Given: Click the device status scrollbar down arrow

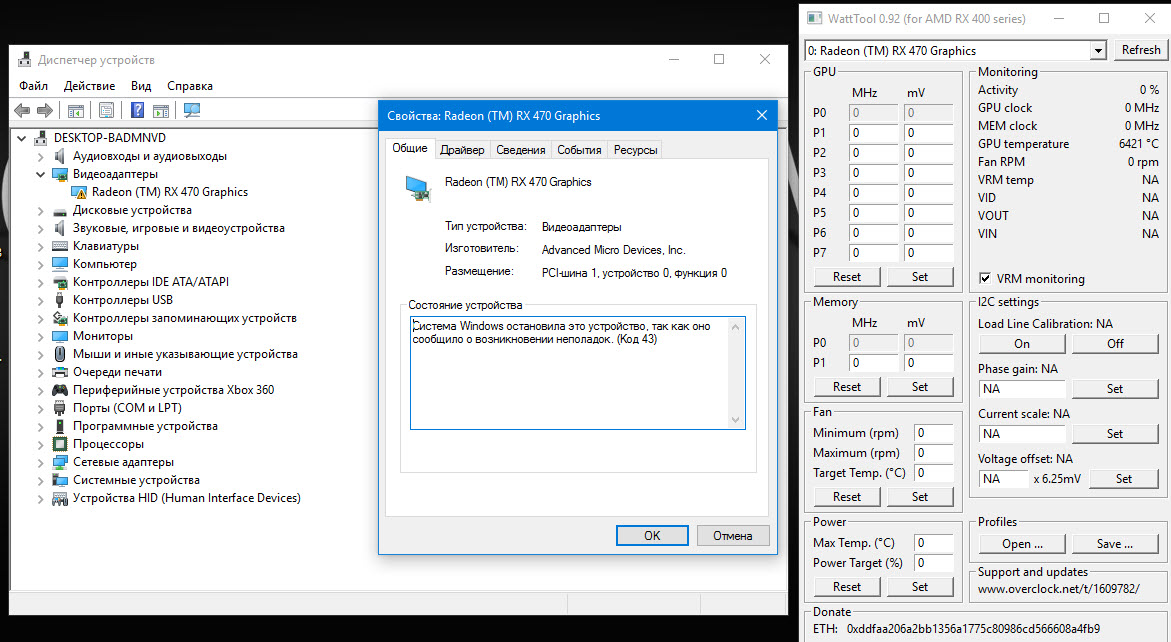Looking at the screenshot, I should click(736, 420).
